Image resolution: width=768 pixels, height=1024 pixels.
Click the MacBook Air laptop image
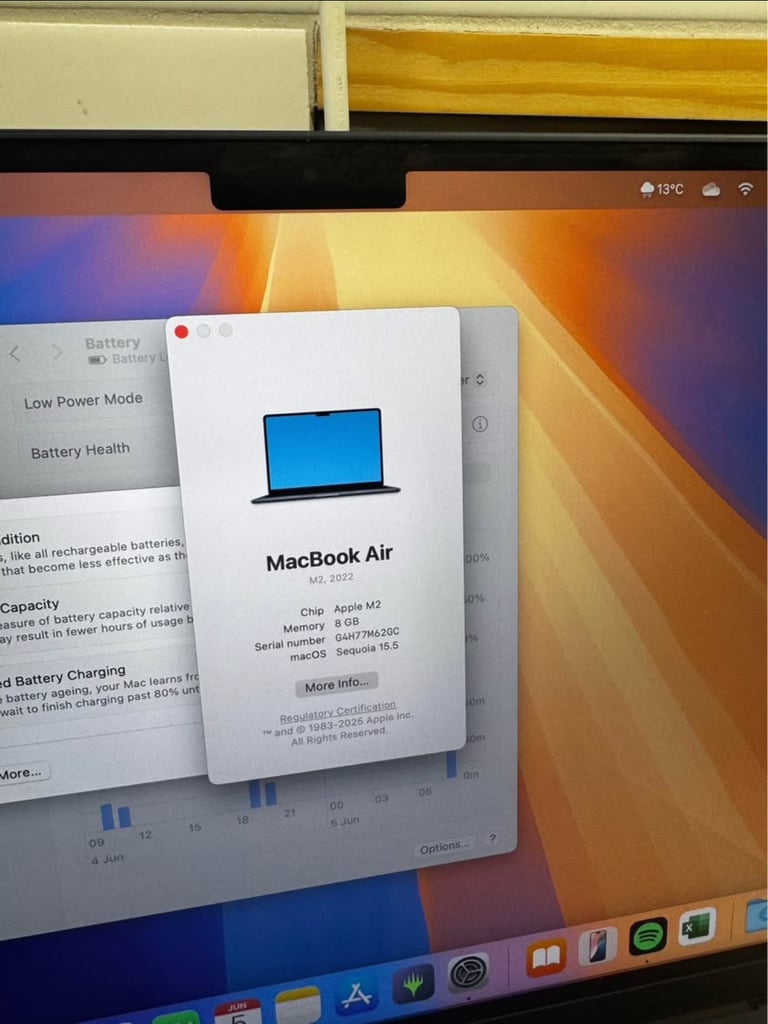(x=325, y=455)
